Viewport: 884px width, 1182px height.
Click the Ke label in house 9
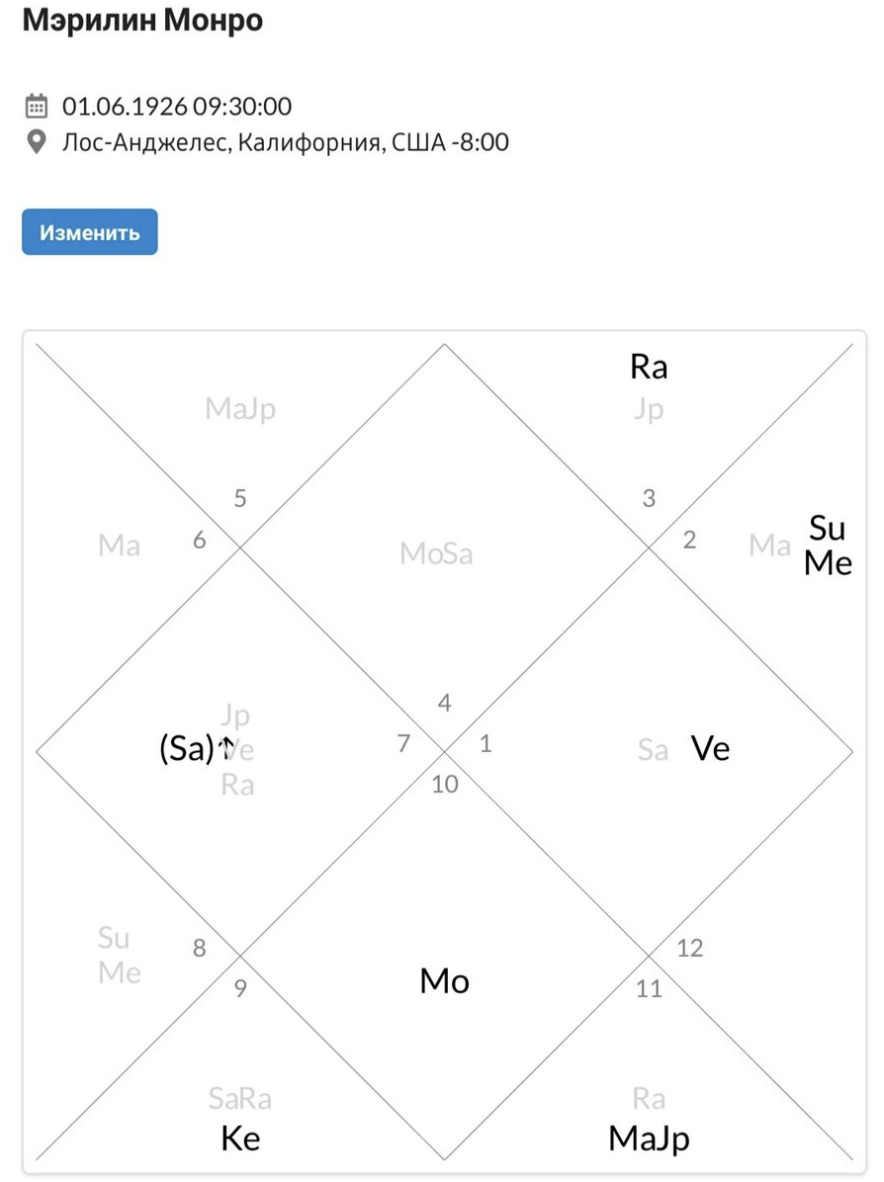coord(240,1138)
